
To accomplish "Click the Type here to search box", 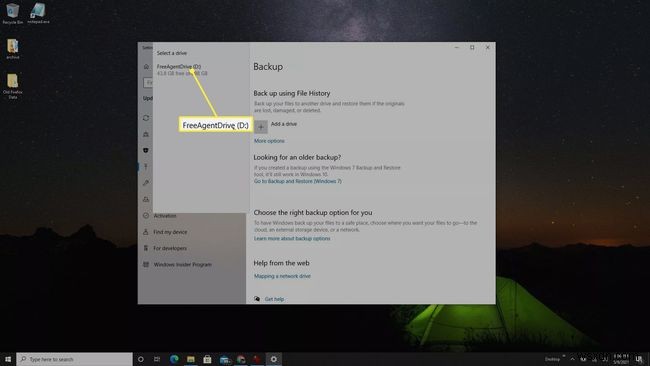I will click(x=75, y=359).
